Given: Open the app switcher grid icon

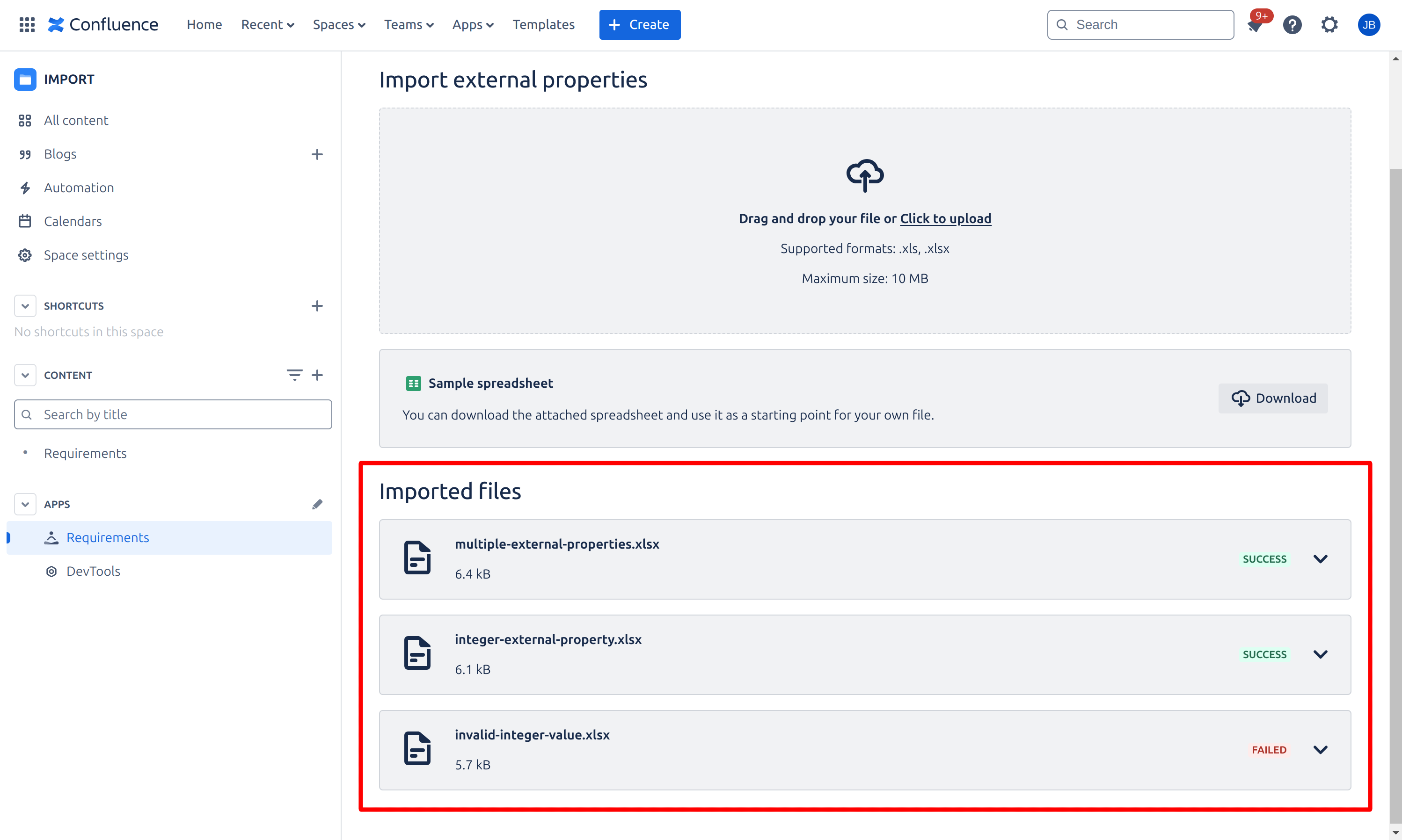Looking at the screenshot, I should [x=27, y=24].
